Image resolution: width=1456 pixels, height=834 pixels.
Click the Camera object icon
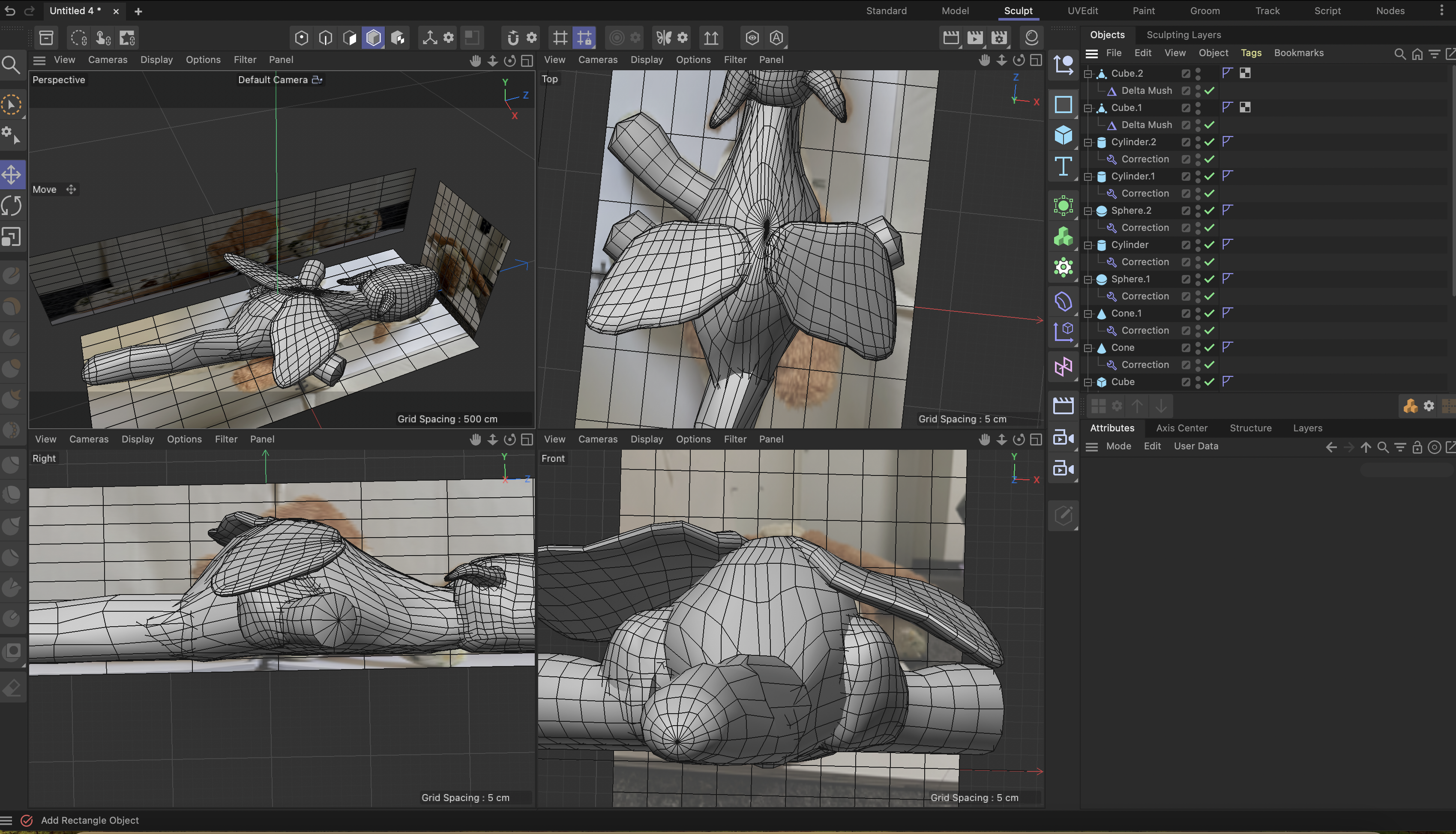tap(1063, 438)
